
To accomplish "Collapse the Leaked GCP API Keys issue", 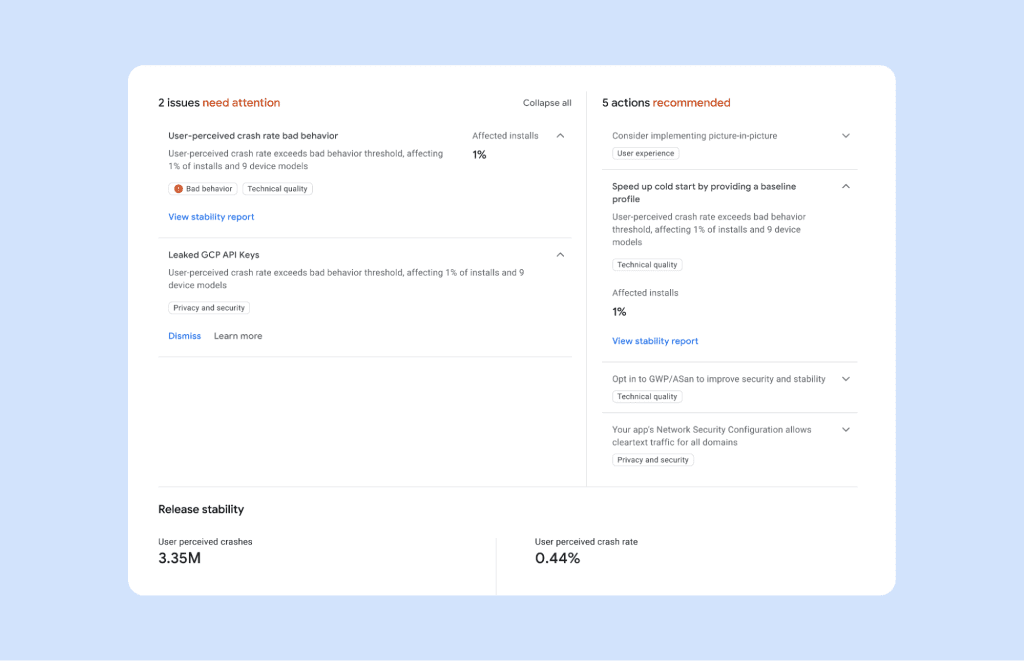I will click(x=560, y=255).
